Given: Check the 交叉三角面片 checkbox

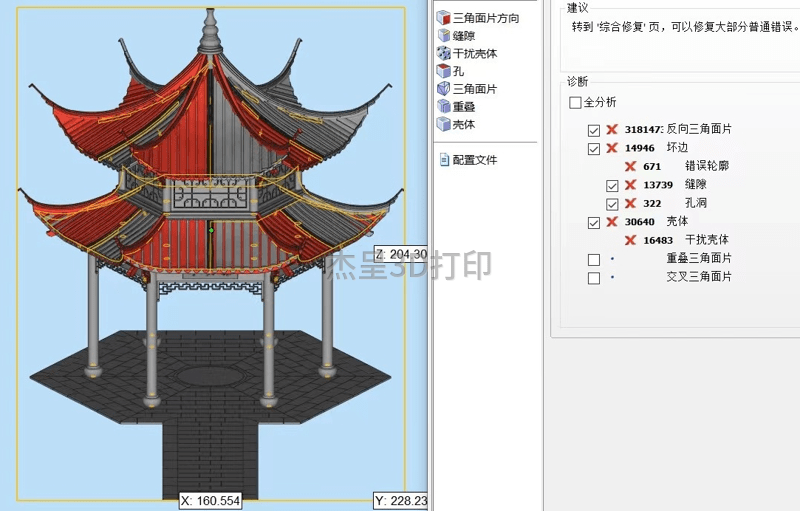Looking at the screenshot, I should click(594, 277).
